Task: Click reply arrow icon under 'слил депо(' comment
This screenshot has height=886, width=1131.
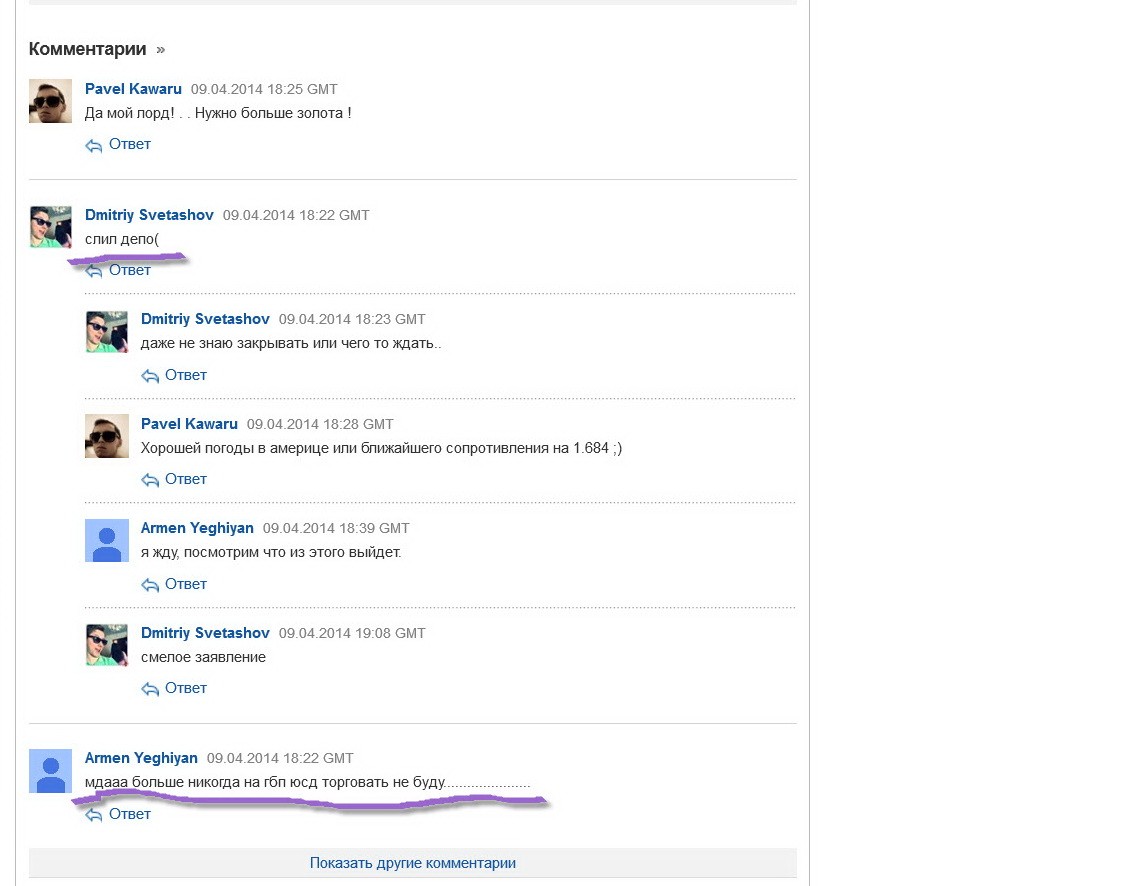Action: pos(94,271)
